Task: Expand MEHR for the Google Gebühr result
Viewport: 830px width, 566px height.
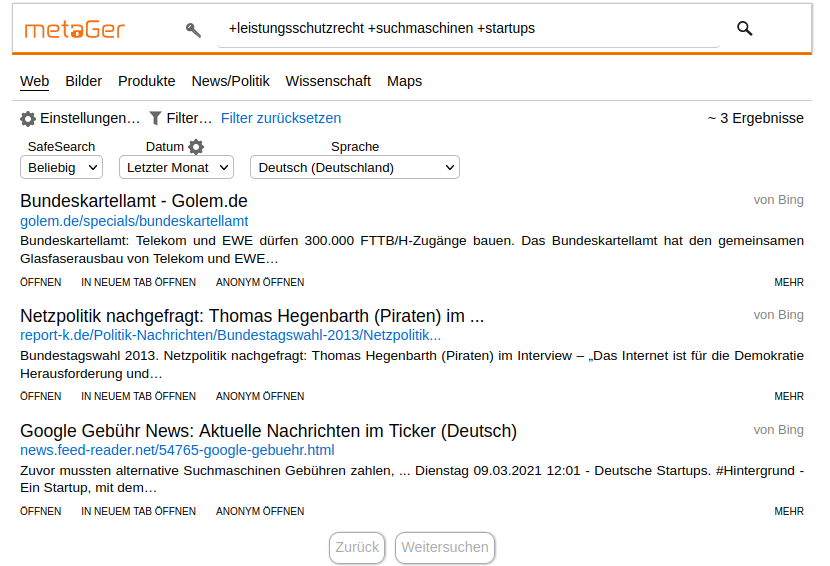Action: [789, 511]
